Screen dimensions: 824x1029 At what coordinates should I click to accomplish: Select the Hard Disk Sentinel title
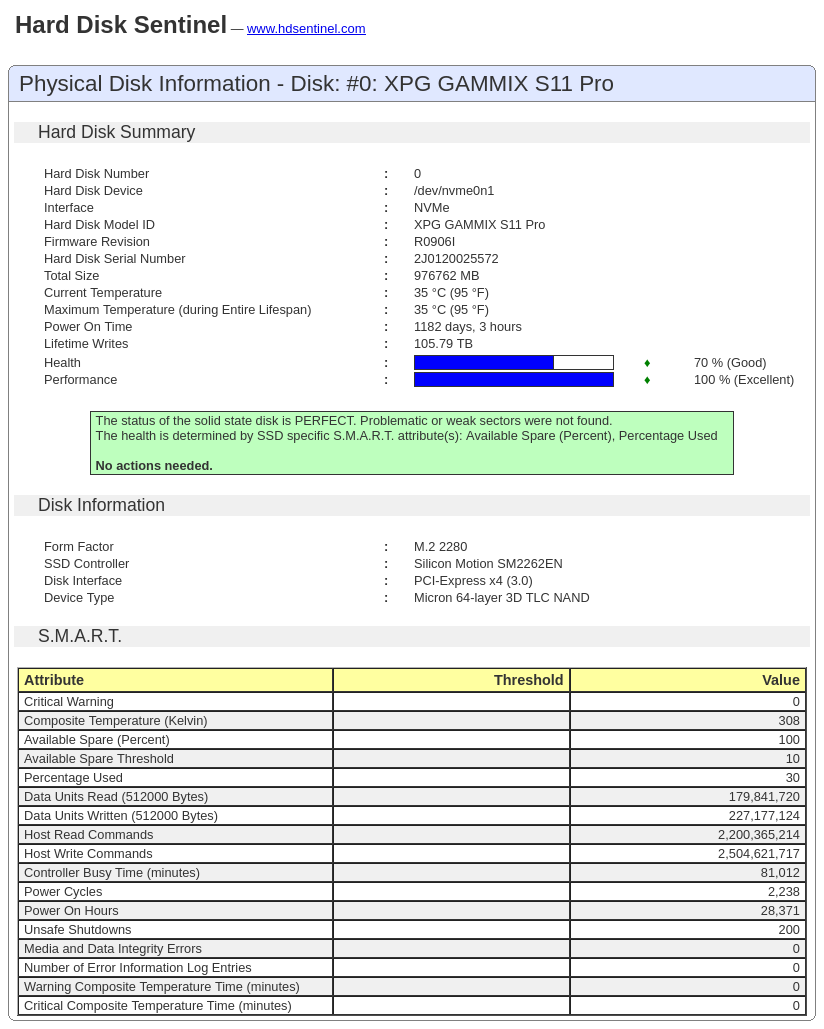pos(121,25)
